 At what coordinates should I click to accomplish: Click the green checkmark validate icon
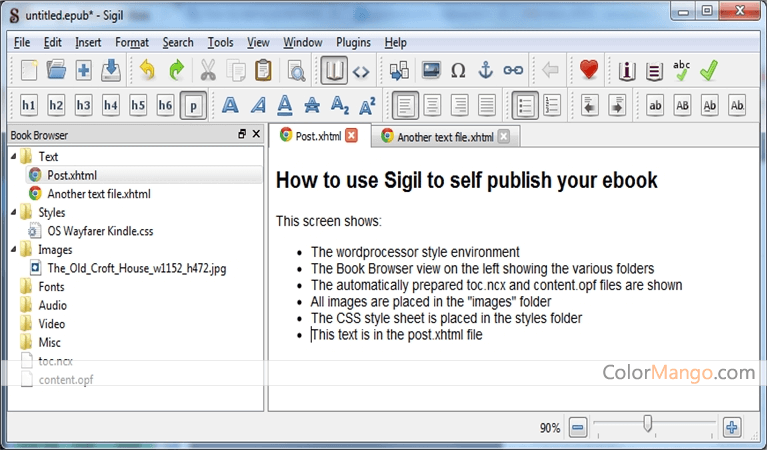click(709, 70)
